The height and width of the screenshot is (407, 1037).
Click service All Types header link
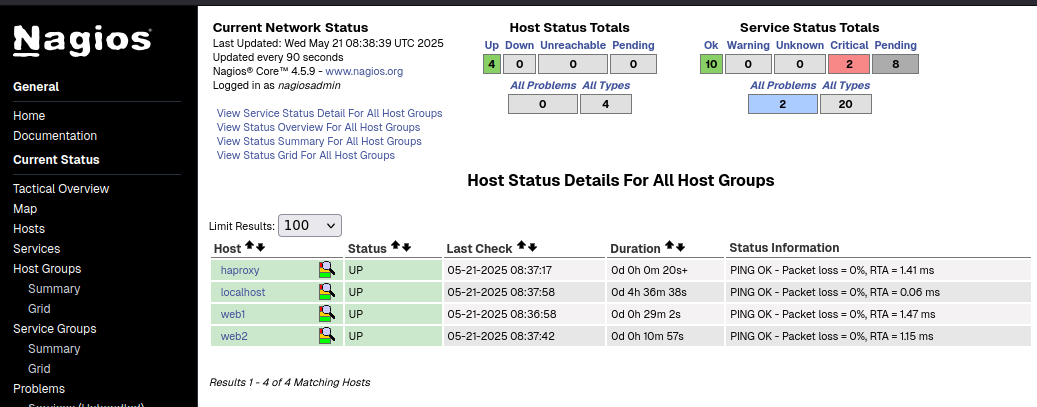pos(846,85)
